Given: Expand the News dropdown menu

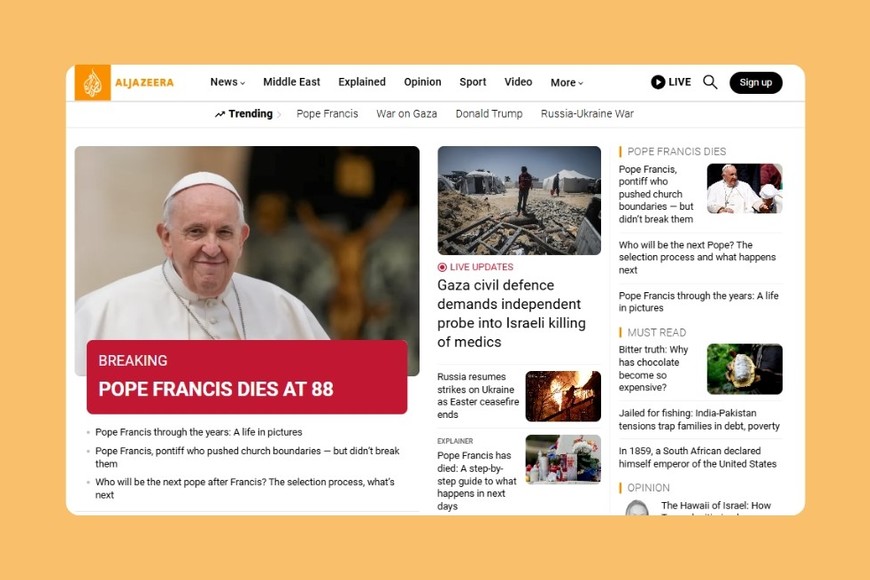Looking at the screenshot, I should point(227,82).
